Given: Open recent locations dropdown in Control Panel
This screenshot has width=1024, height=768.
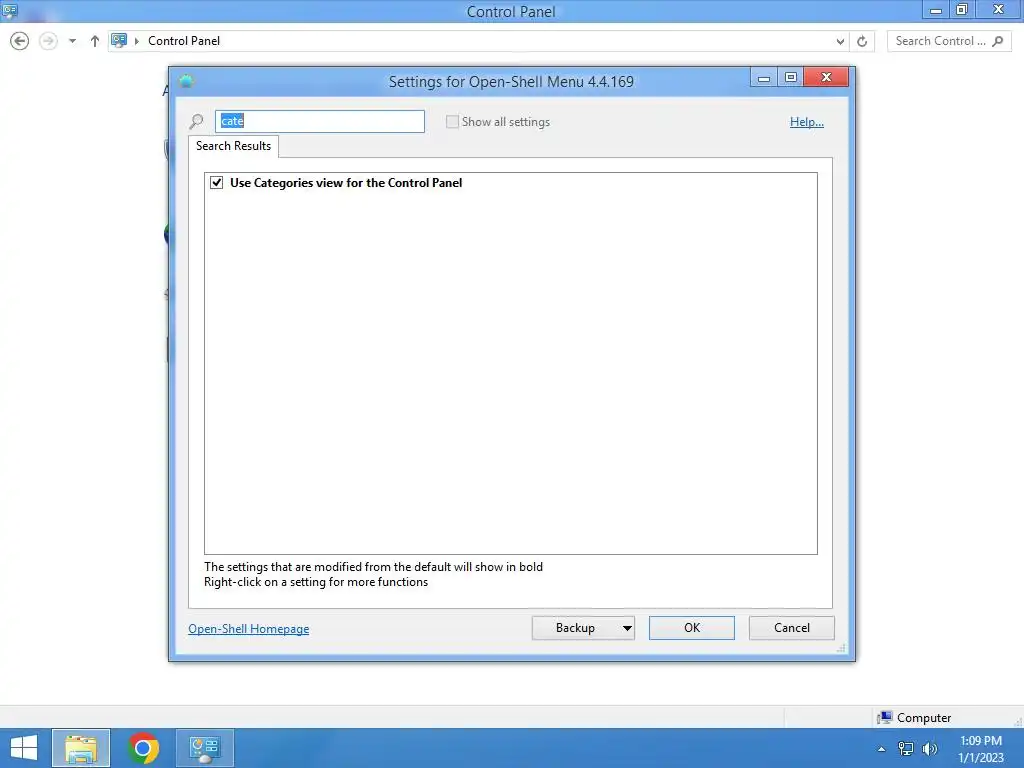Looking at the screenshot, I should pyautogui.click(x=72, y=41).
